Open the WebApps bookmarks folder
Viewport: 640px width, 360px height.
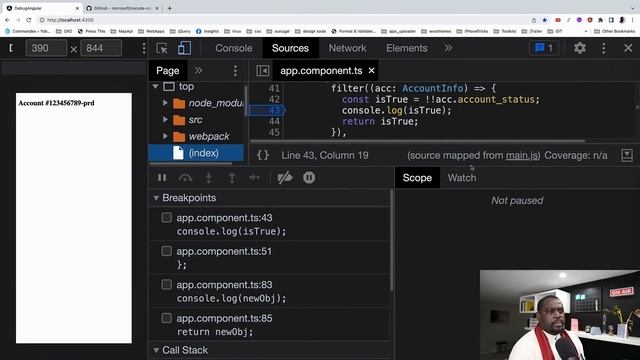(x=151, y=31)
